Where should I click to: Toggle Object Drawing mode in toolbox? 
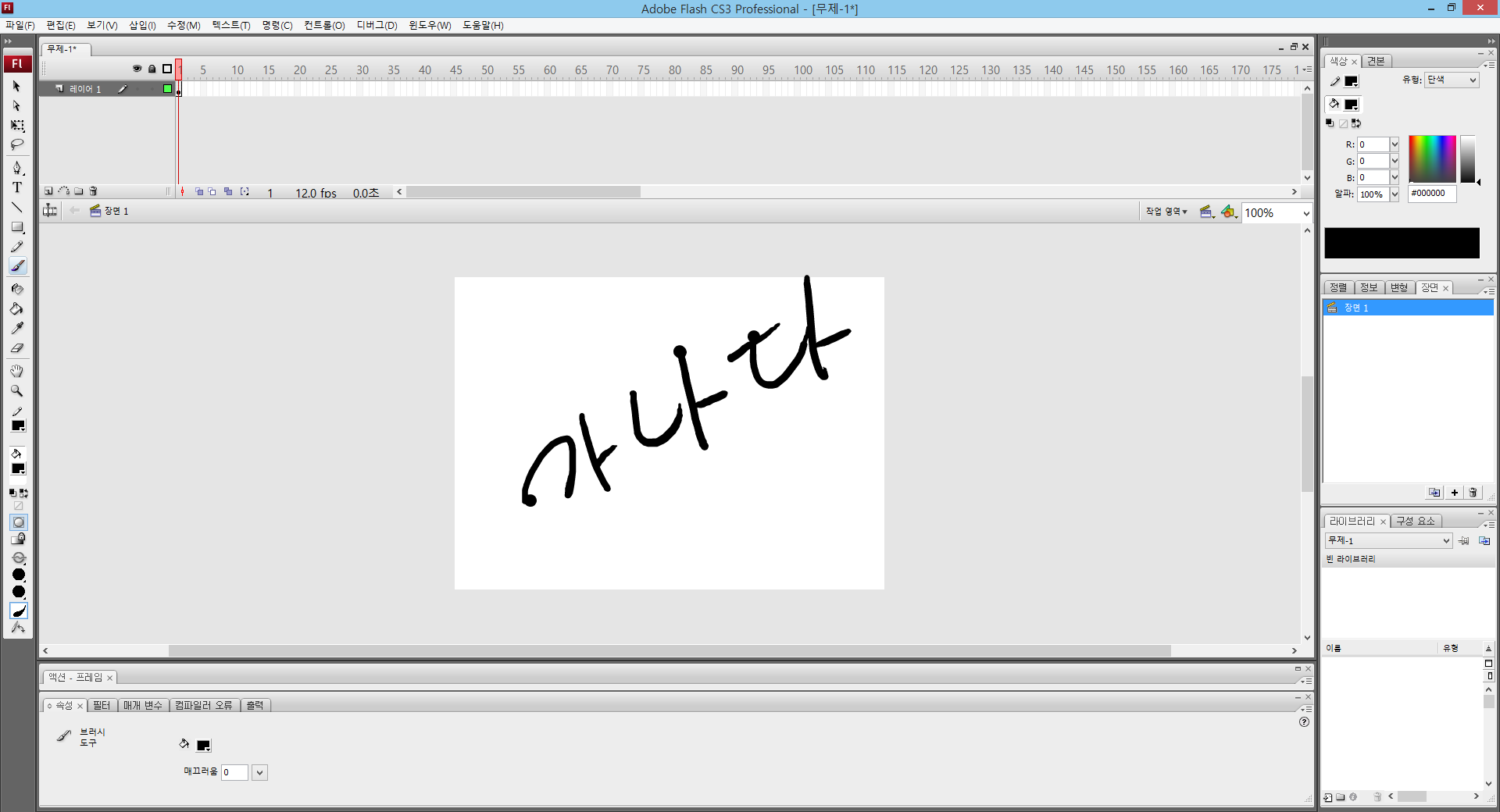[x=19, y=522]
